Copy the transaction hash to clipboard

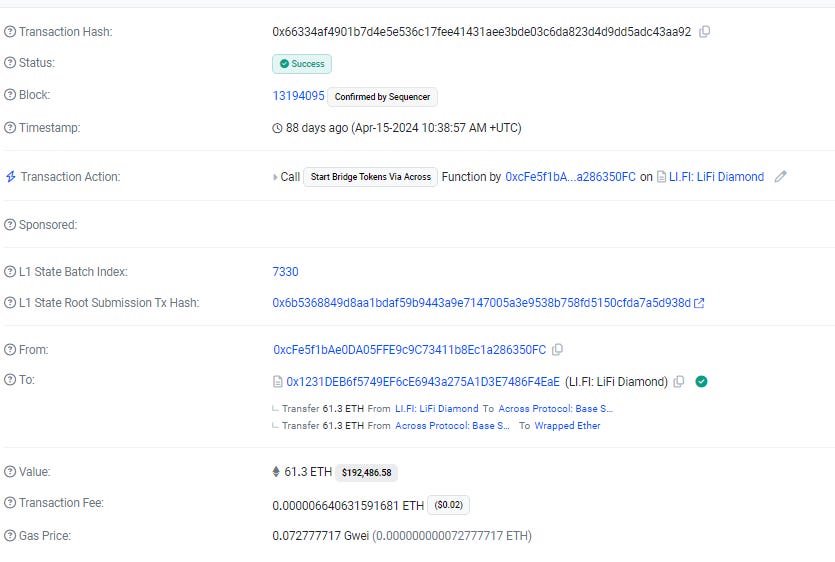coord(704,31)
